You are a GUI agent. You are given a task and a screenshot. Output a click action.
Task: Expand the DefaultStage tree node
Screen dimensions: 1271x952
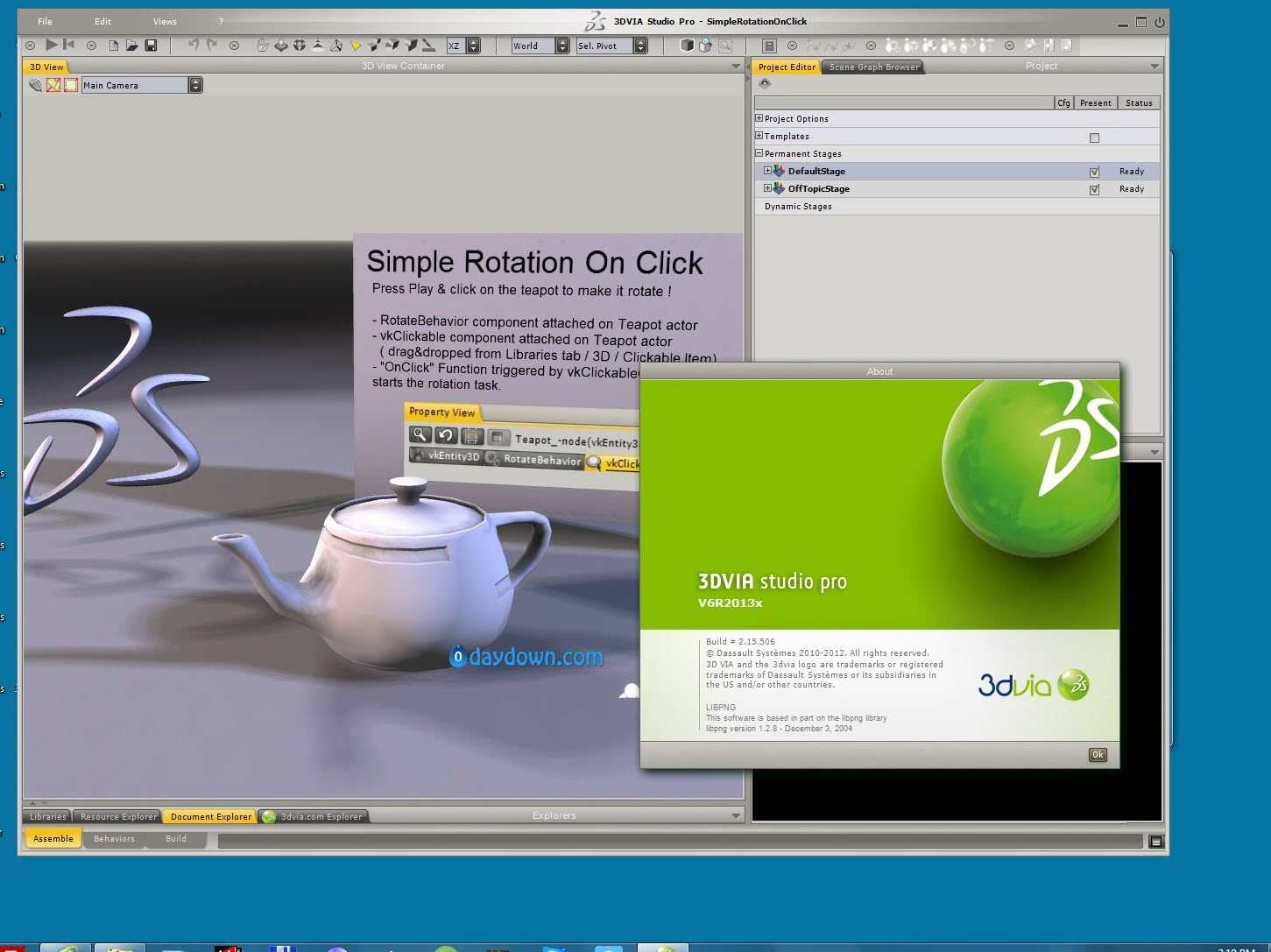tap(768, 171)
